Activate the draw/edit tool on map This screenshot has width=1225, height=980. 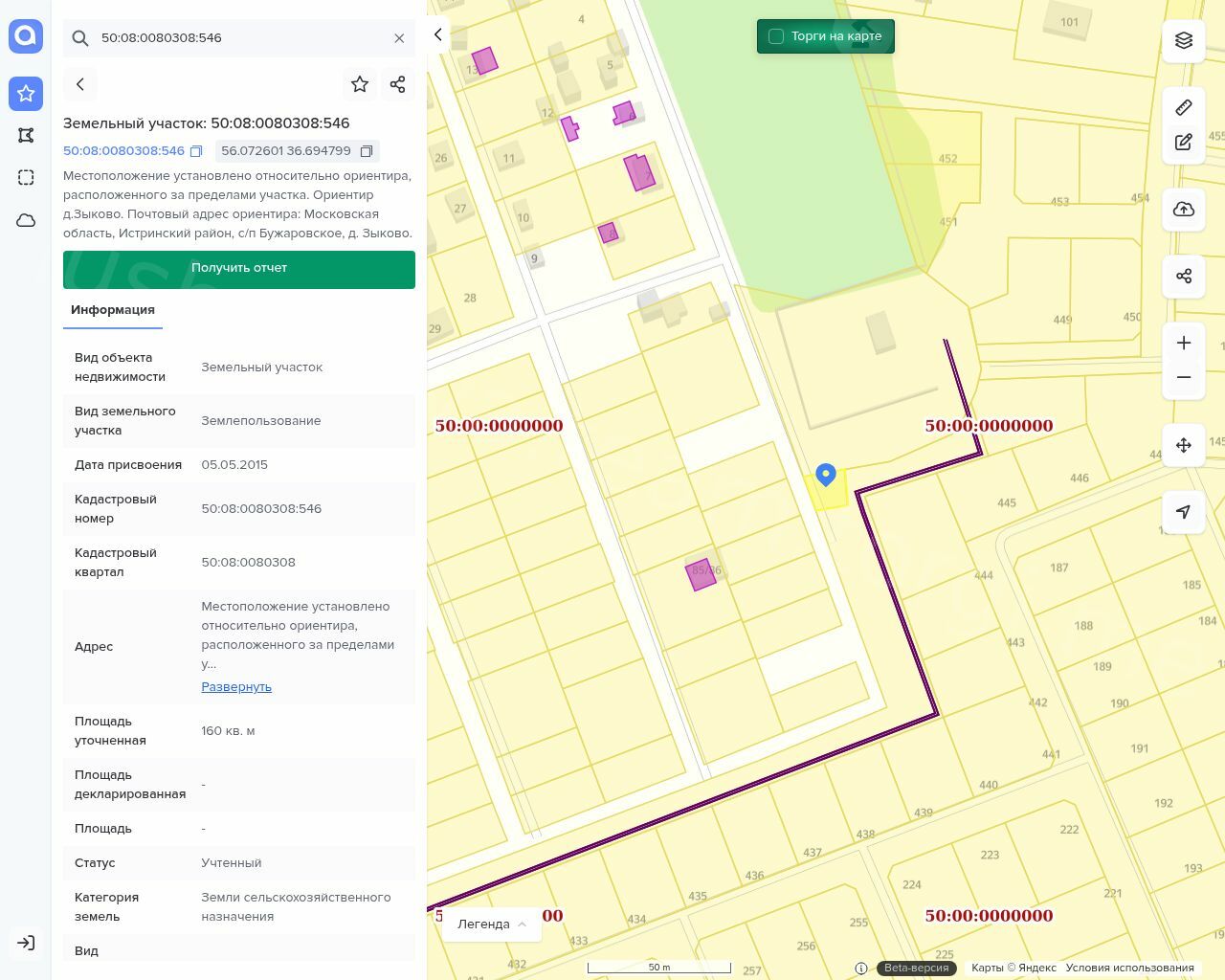pos(1184,143)
